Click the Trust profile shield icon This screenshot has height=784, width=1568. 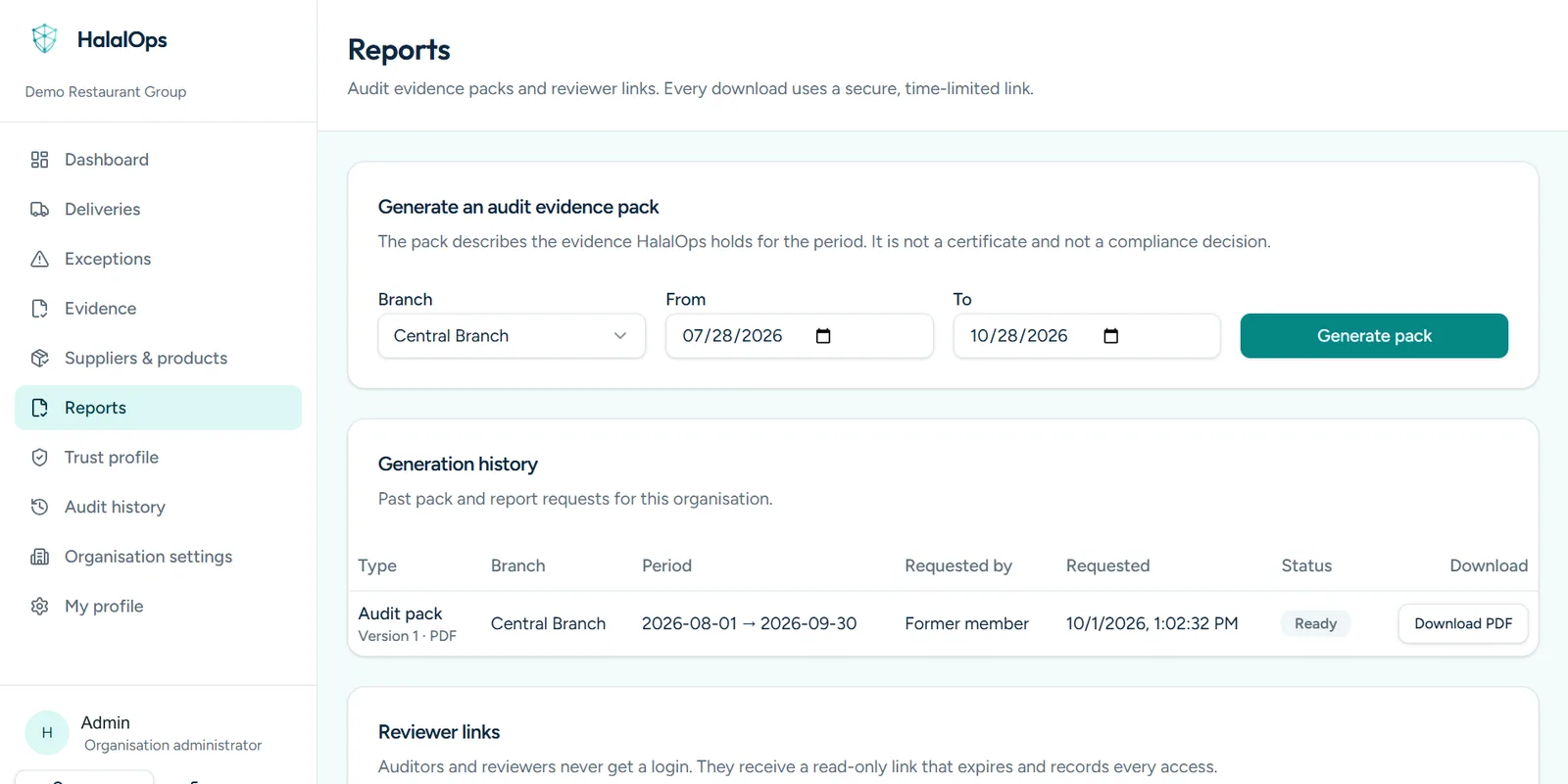pos(39,458)
